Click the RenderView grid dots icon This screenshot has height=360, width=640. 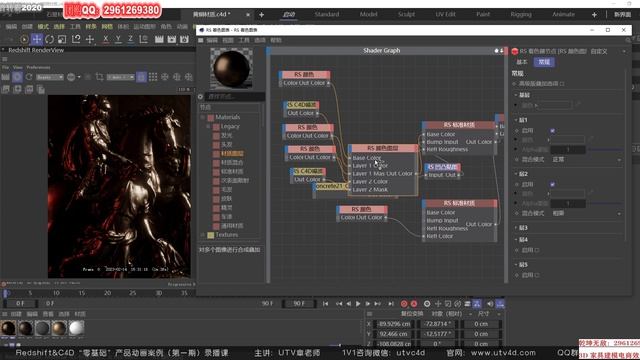click(153, 77)
